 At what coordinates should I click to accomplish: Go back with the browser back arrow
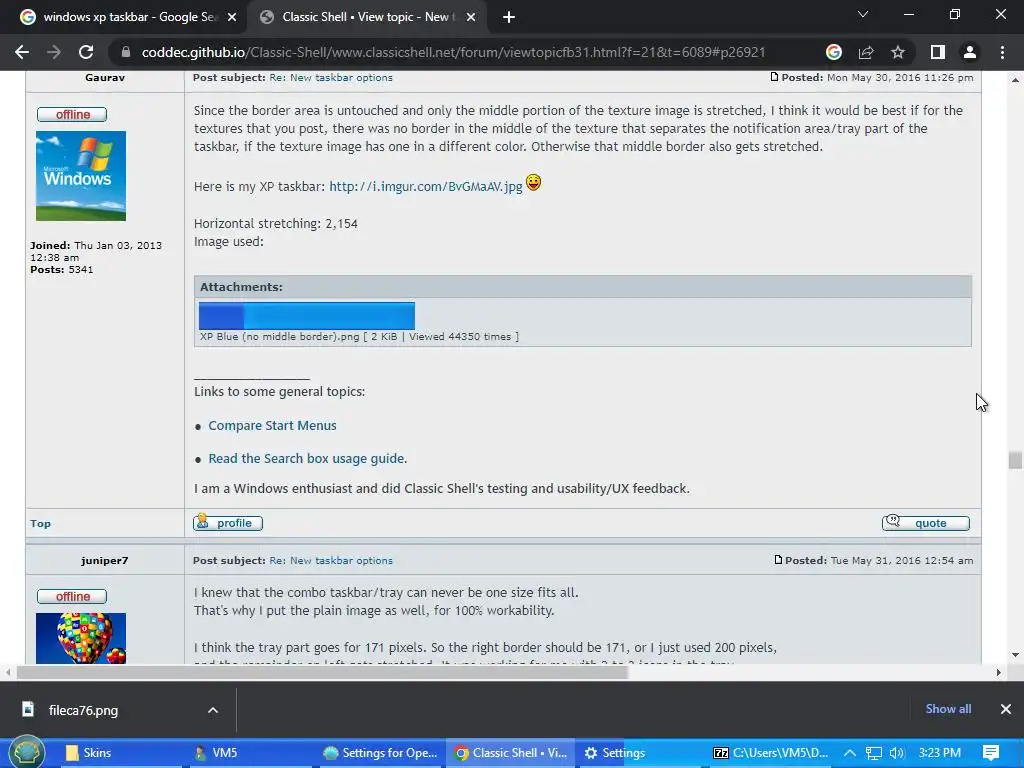[22, 52]
